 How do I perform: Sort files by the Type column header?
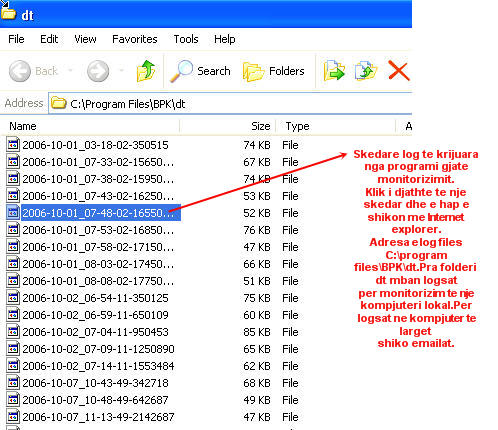336,126
